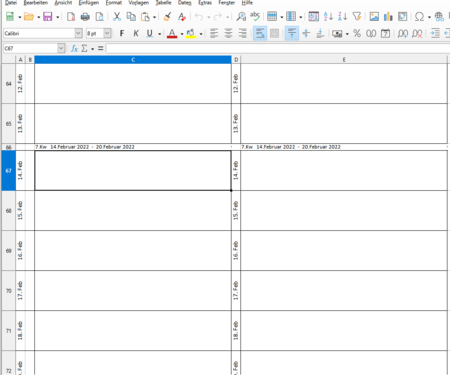The width and height of the screenshot is (450, 375).
Task: Apply Percent number format
Action: pos(357,33)
